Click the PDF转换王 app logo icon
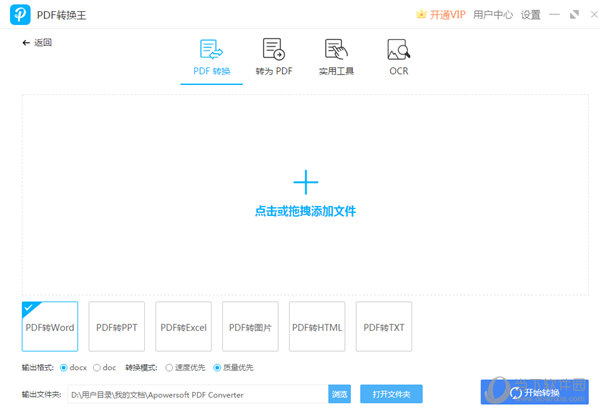 click(x=20, y=15)
